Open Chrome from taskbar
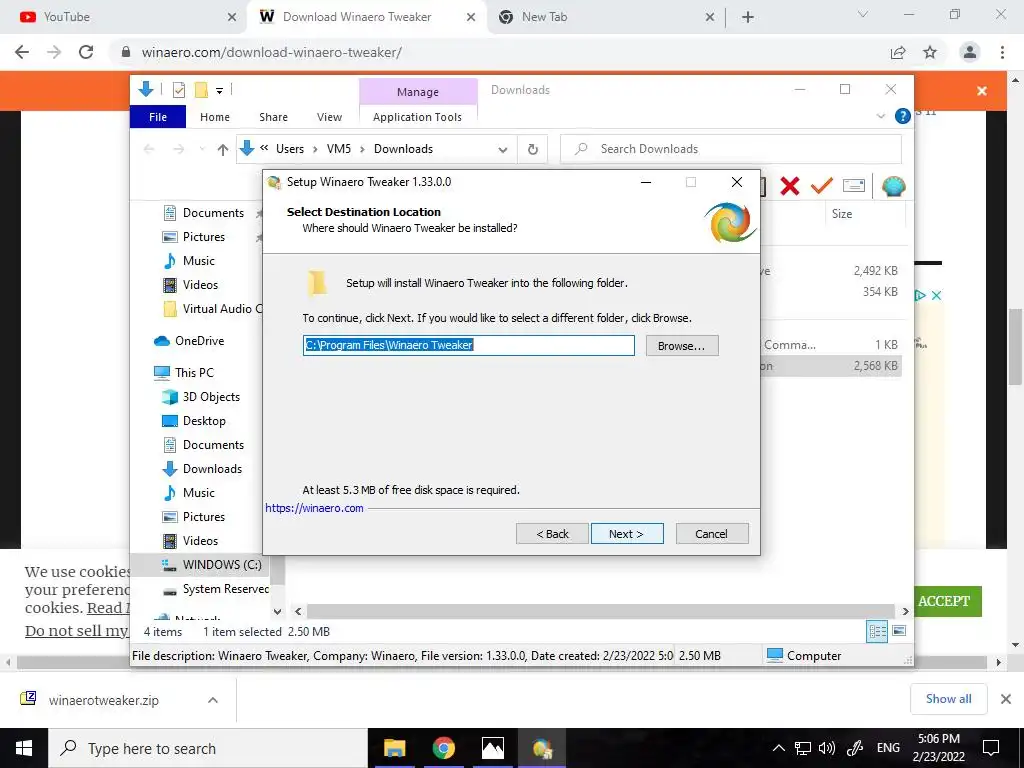Screen dimensions: 1024x768 pos(443,748)
